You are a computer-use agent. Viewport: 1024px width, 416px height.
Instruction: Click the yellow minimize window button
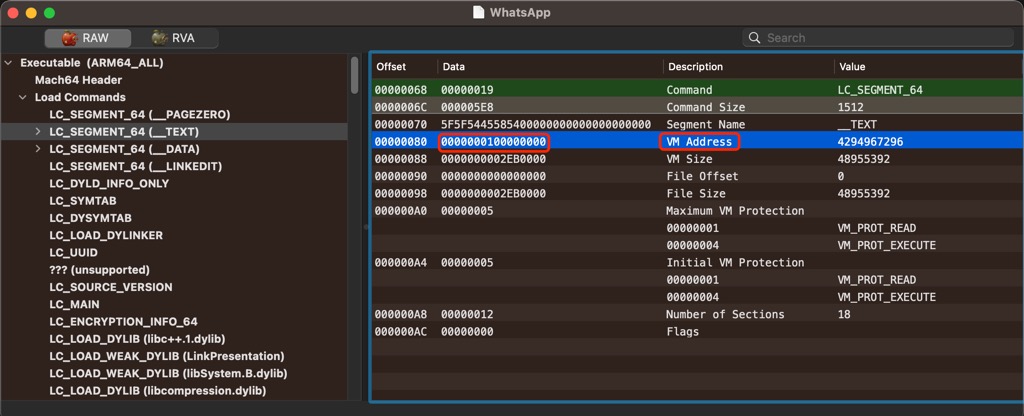tap(31, 13)
